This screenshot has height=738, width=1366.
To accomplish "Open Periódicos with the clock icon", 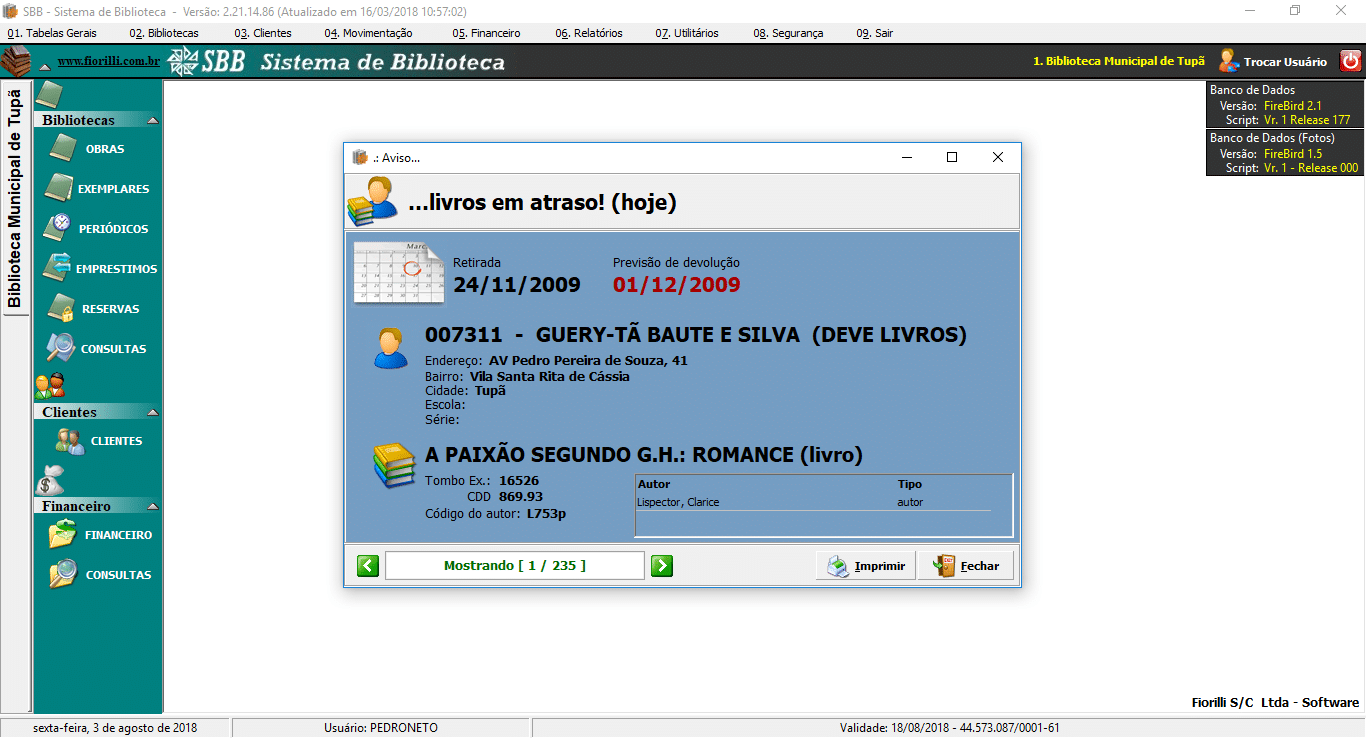I will point(59,229).
